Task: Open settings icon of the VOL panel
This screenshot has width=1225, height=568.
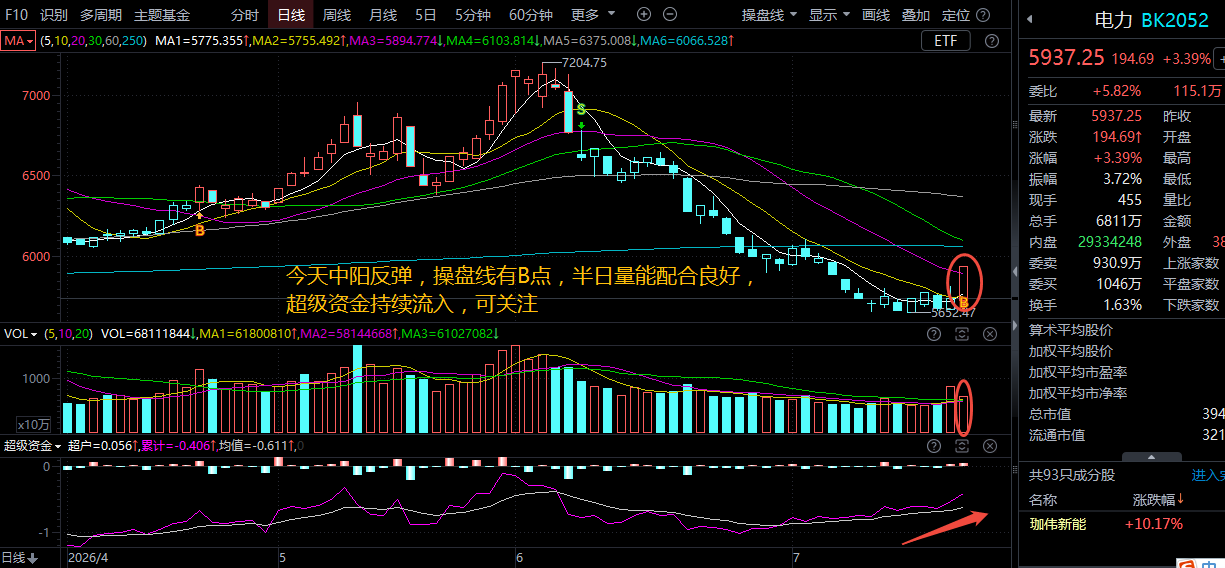Action: click(x=962, y=334)
